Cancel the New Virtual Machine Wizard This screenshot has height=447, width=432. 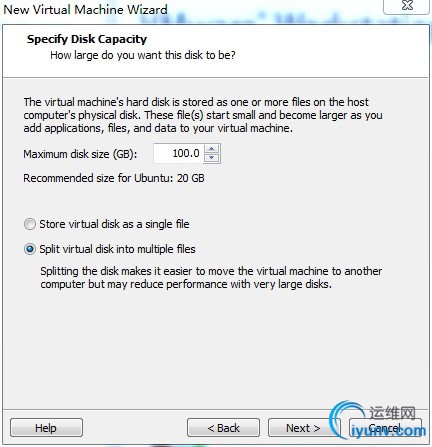(x=385, y=428)
